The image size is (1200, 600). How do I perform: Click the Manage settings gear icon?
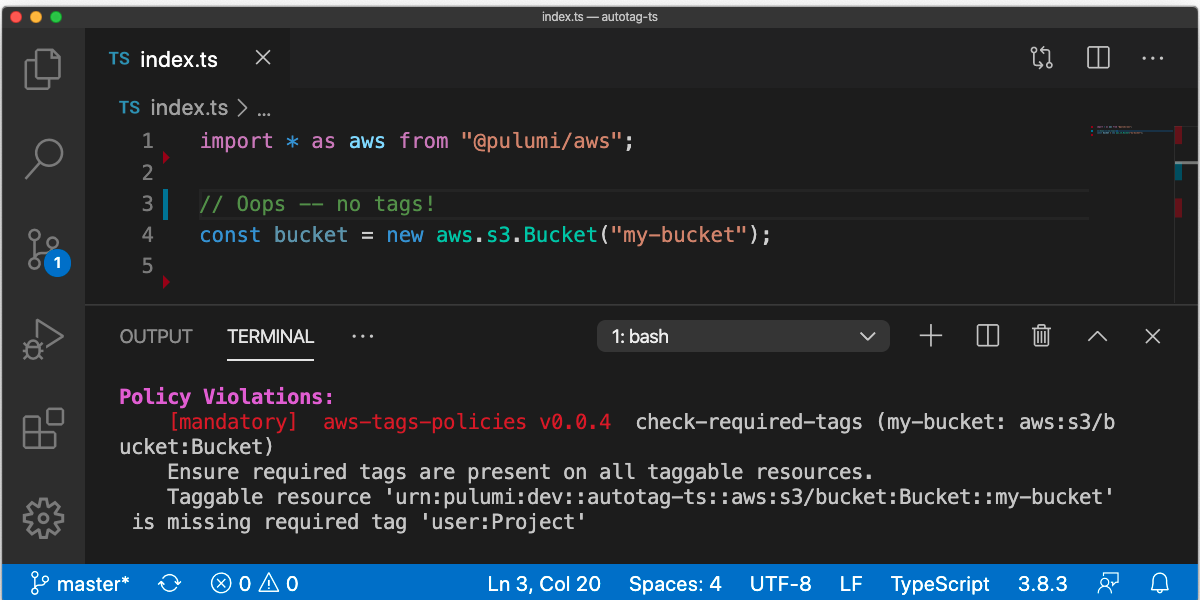[43, 518]
